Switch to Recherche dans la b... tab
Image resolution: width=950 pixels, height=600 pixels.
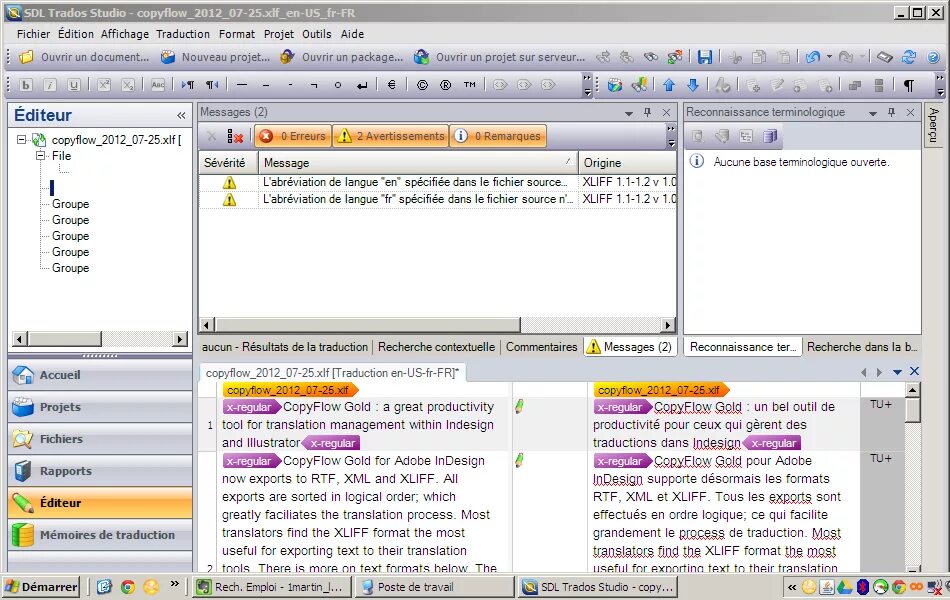[862, 347]
